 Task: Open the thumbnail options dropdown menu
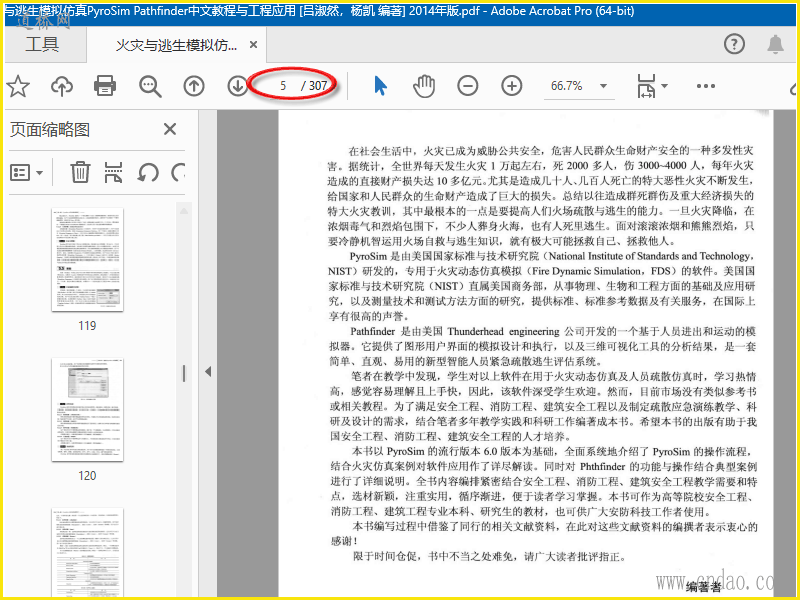pyautogui.click(x=27, y=173)
